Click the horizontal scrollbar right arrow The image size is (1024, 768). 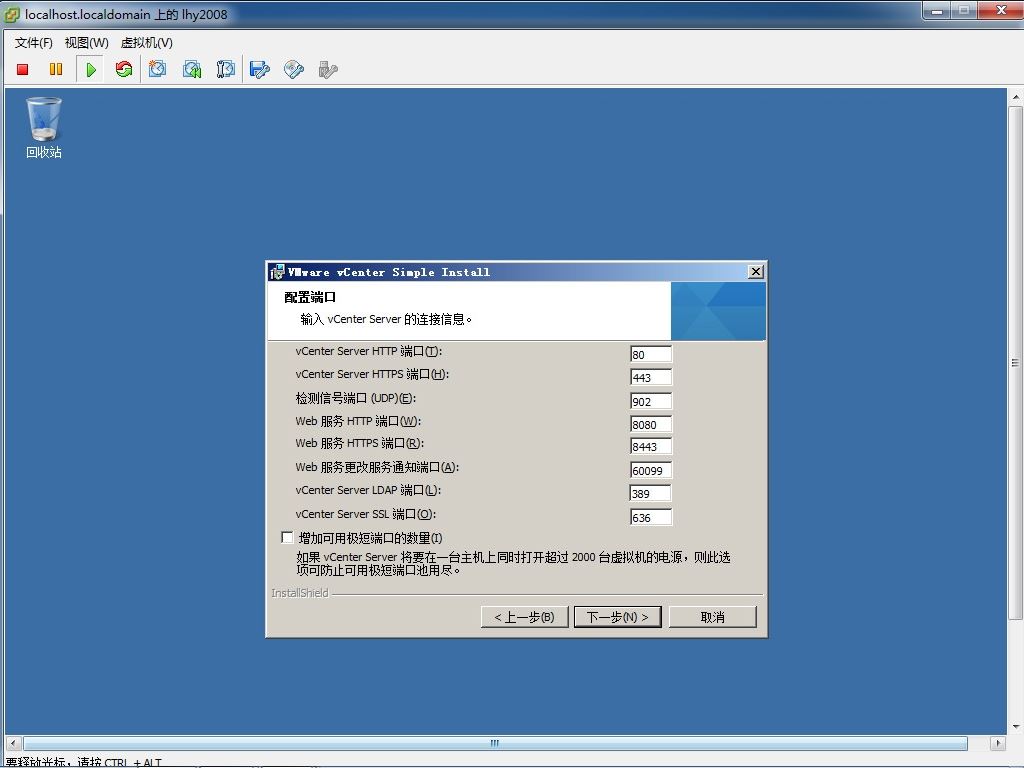(x=997, y=743)
